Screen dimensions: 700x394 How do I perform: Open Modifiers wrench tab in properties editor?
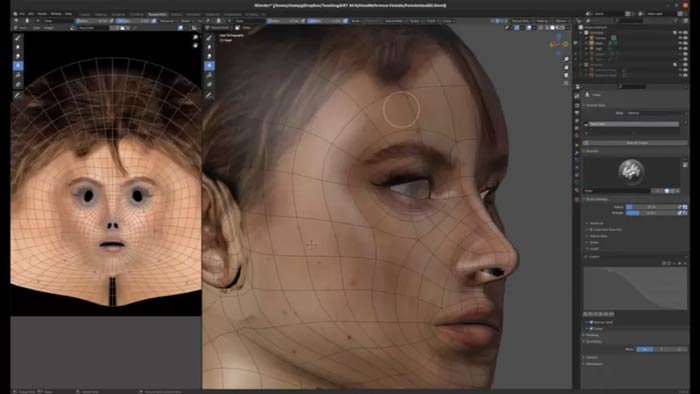pyautogui.click(x=577, y=153)
